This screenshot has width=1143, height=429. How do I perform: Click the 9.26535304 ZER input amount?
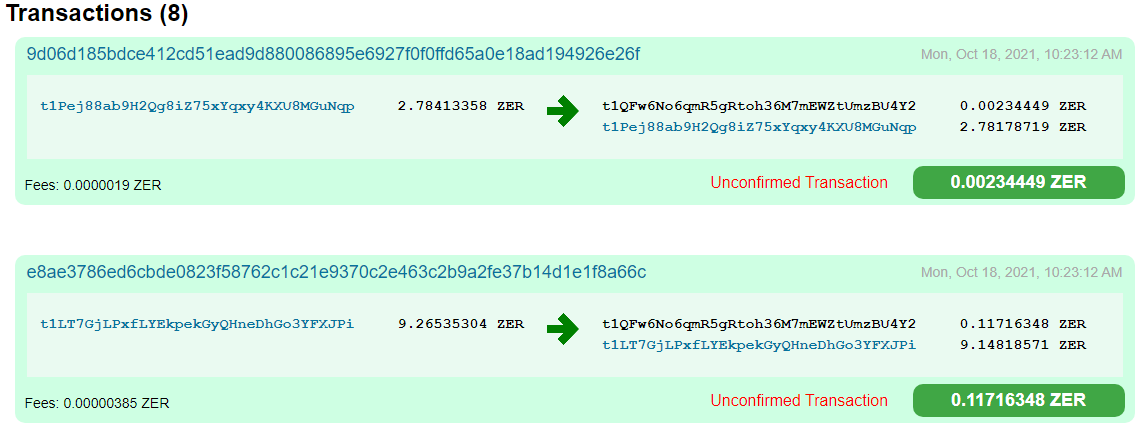460,324
